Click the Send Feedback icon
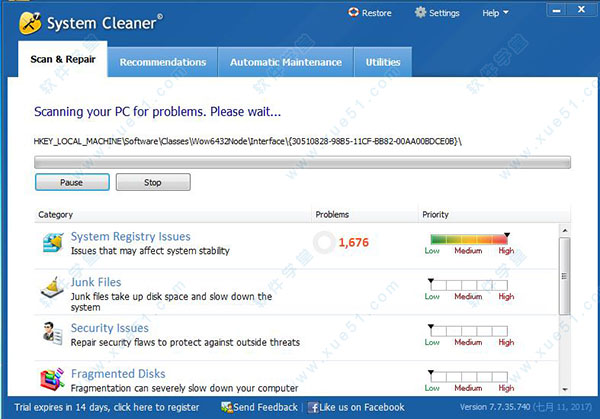 pos(227,408)
